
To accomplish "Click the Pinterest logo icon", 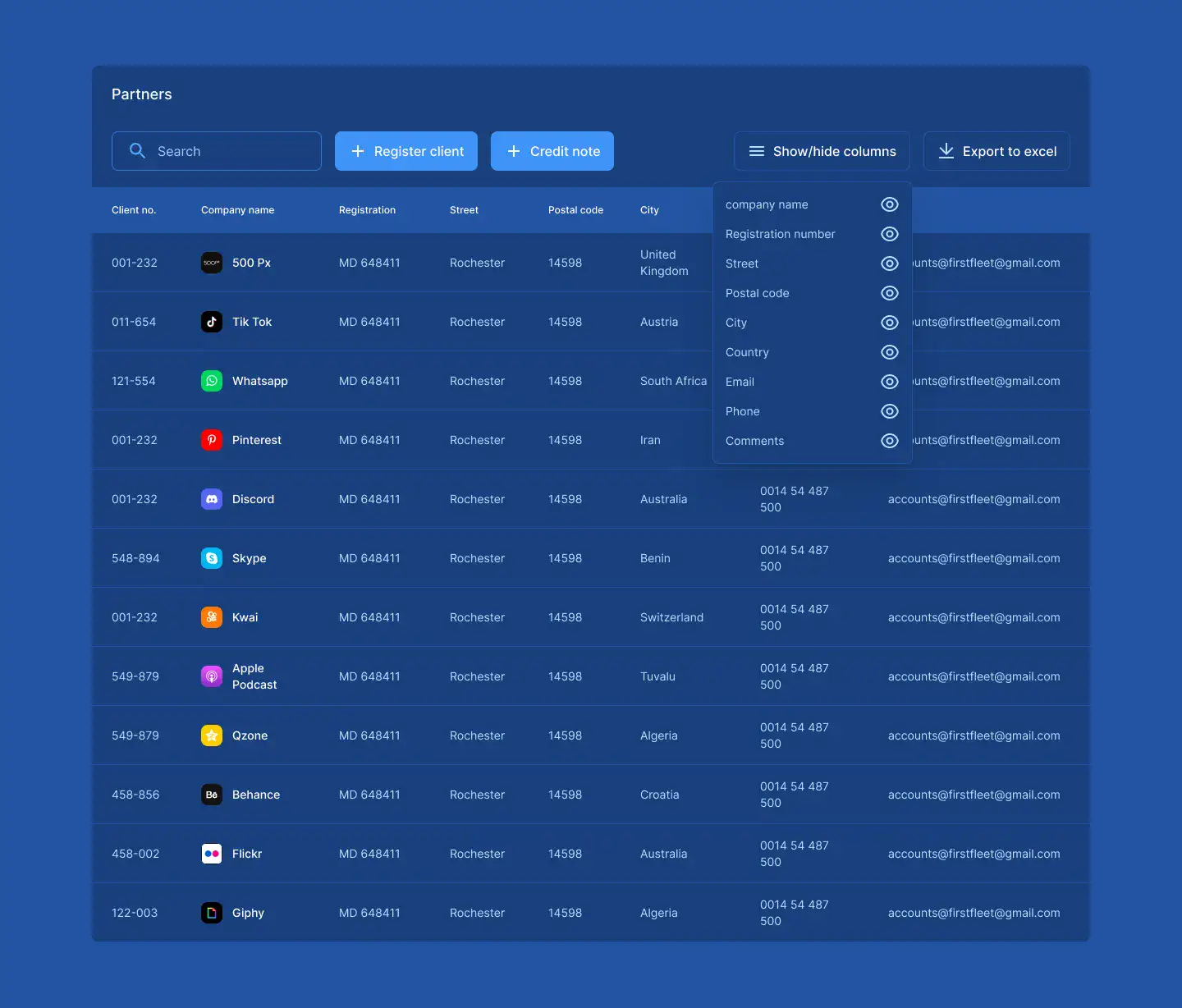I will point(212,440).
